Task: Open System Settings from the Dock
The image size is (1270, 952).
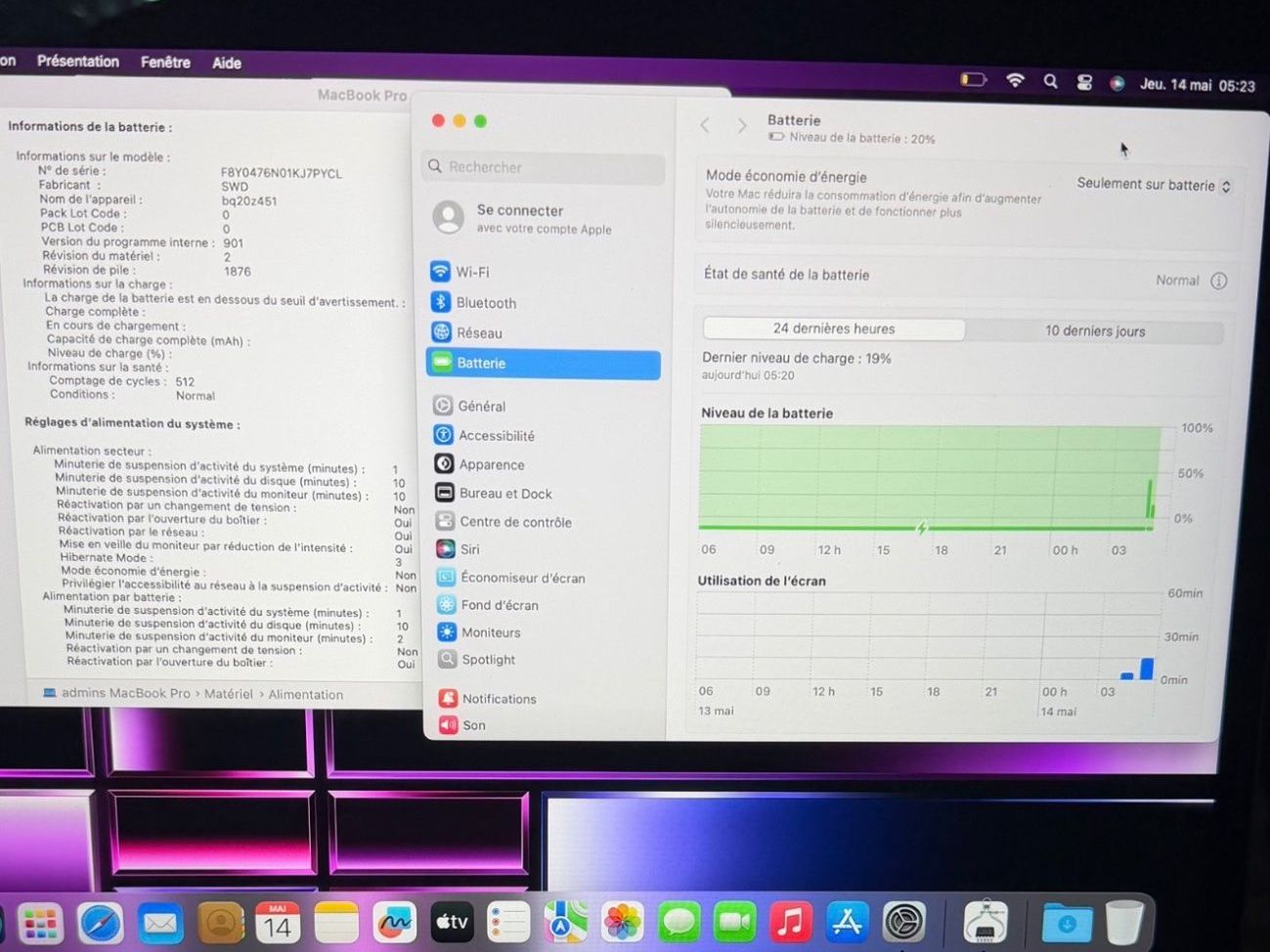Action: pyautogui.click(x=904, y=922)
